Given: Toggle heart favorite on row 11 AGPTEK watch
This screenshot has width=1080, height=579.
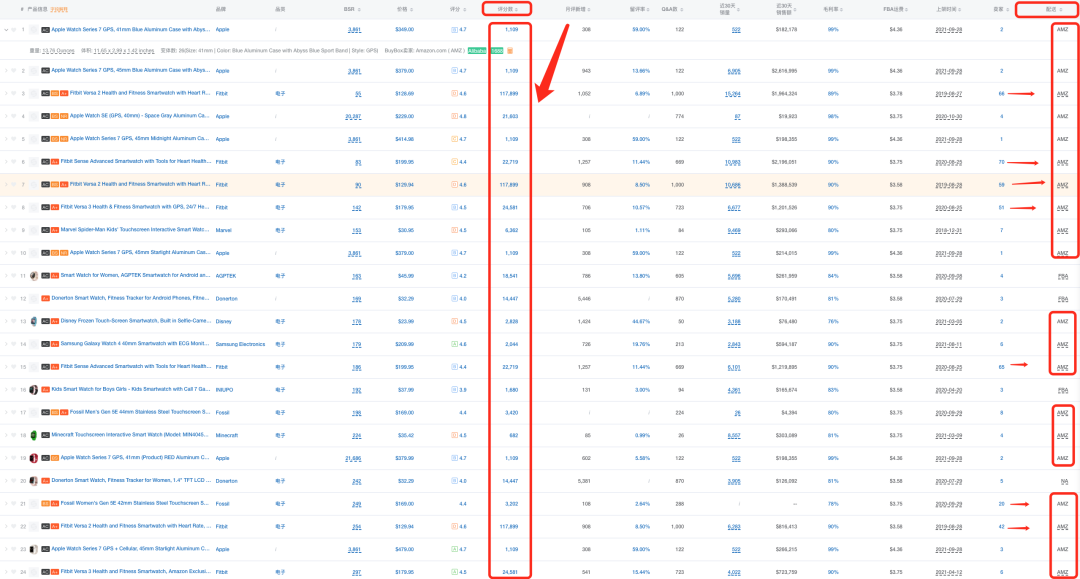Looking at the screenshot, I should point(14,275).
